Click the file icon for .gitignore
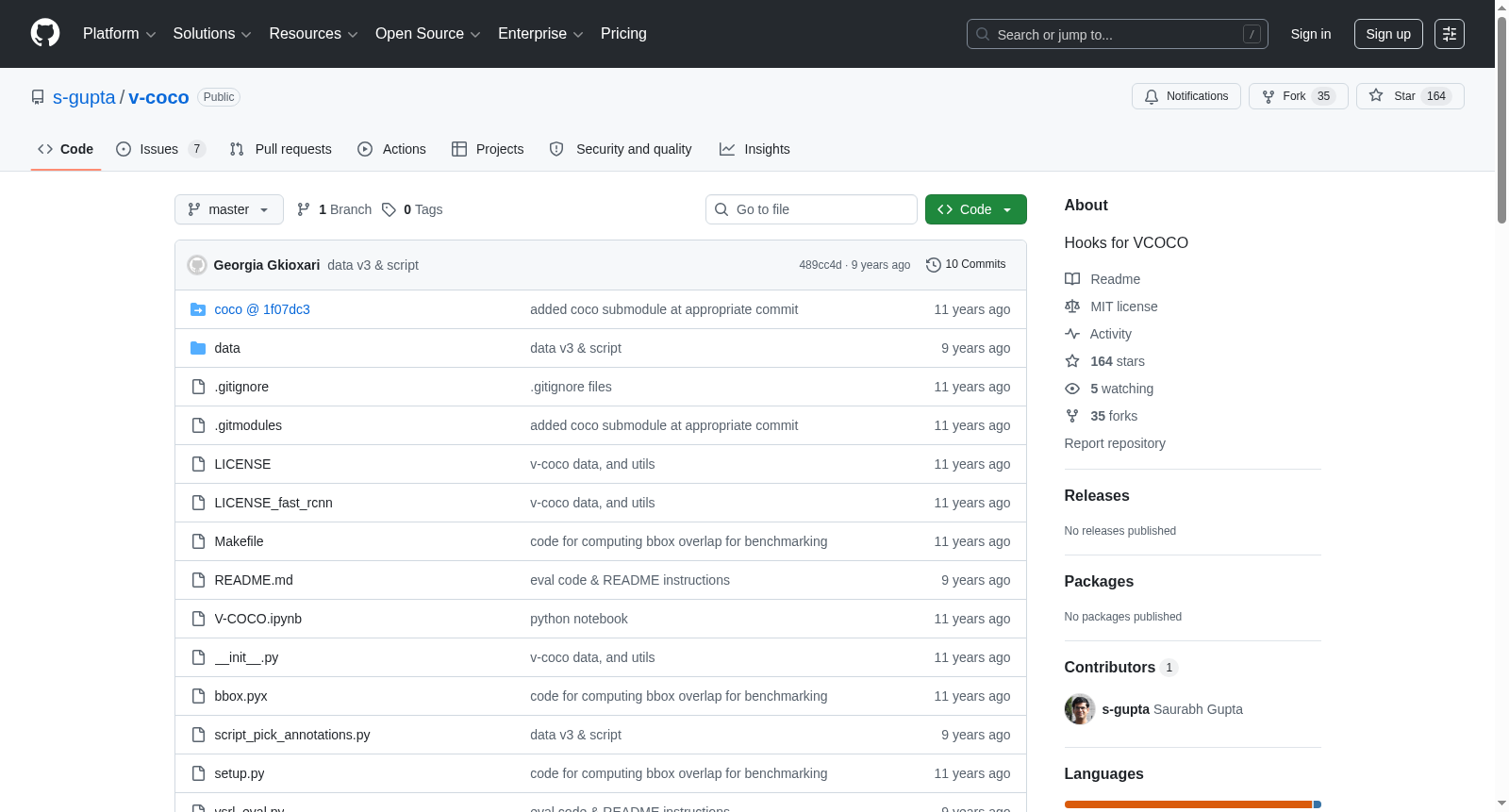1509x812 pixels. coord(198,387)
